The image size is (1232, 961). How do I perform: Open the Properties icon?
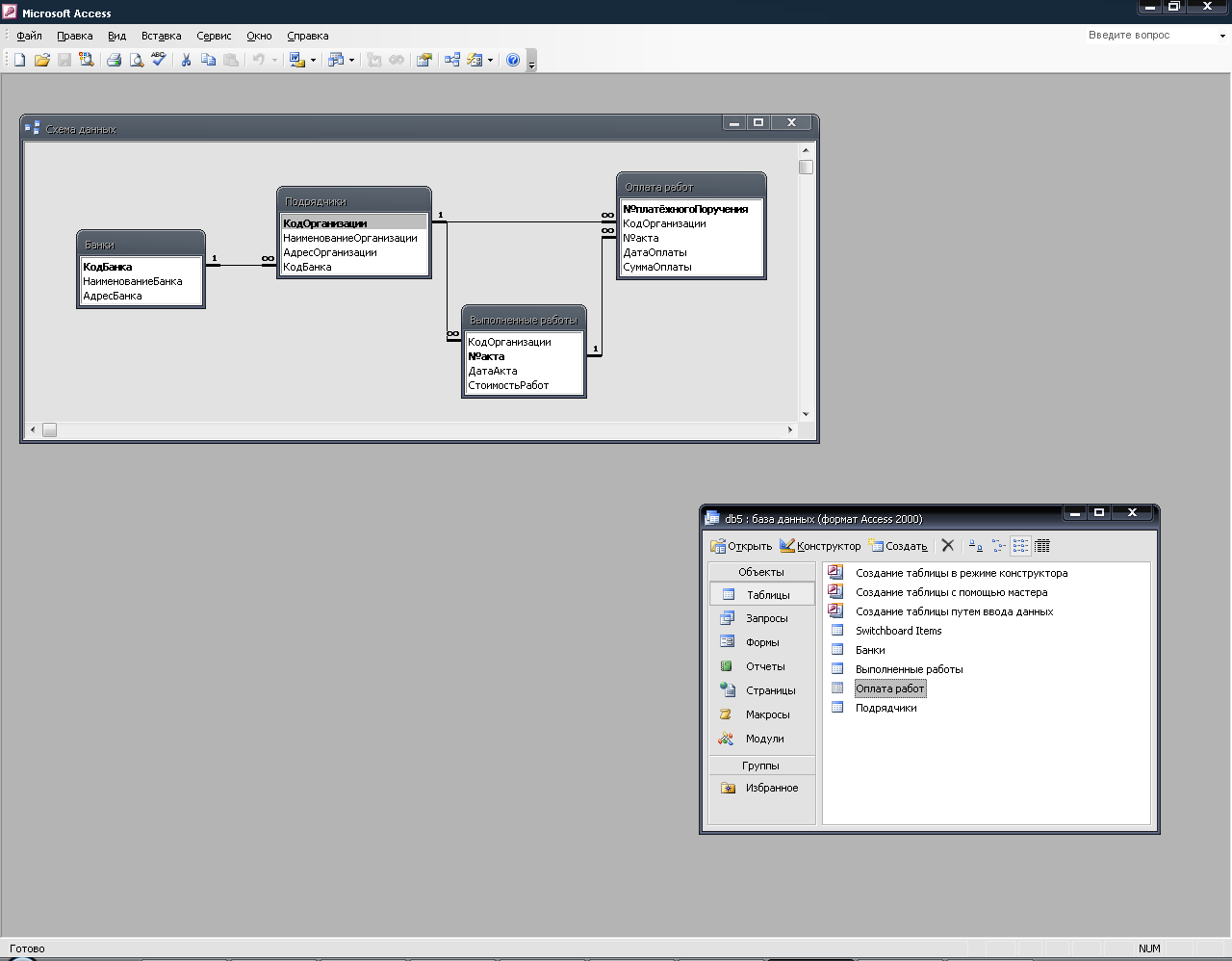click(x=423, y=60)
